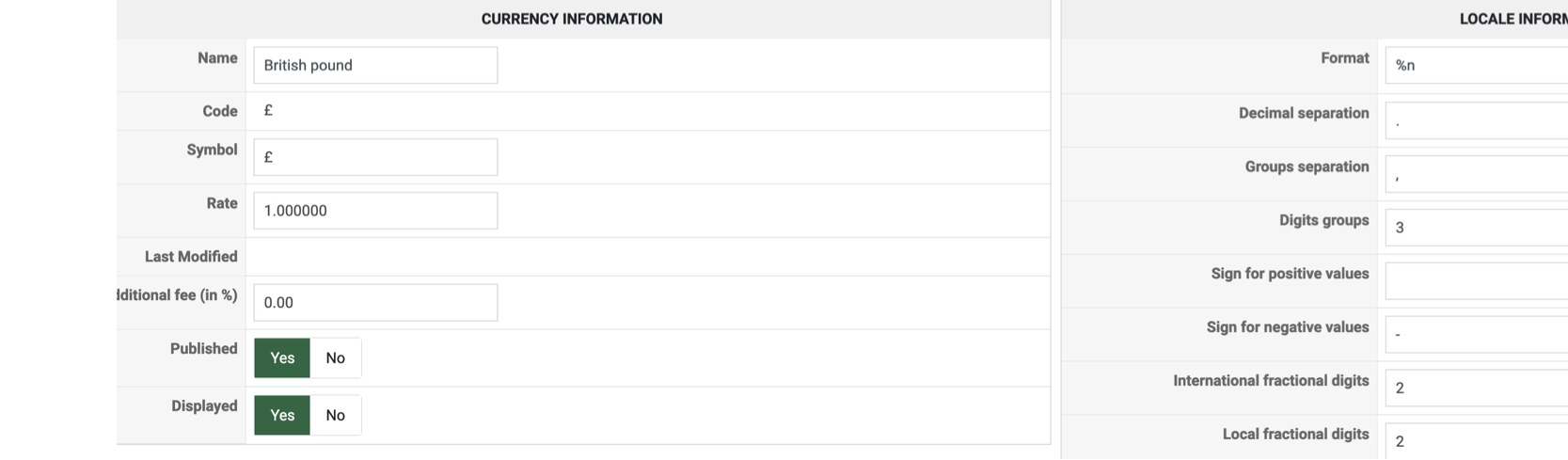Image resolution: width=1568 pixels, height=460 pixels.
Task: Set Published to Yes
Action: (282, 357)
